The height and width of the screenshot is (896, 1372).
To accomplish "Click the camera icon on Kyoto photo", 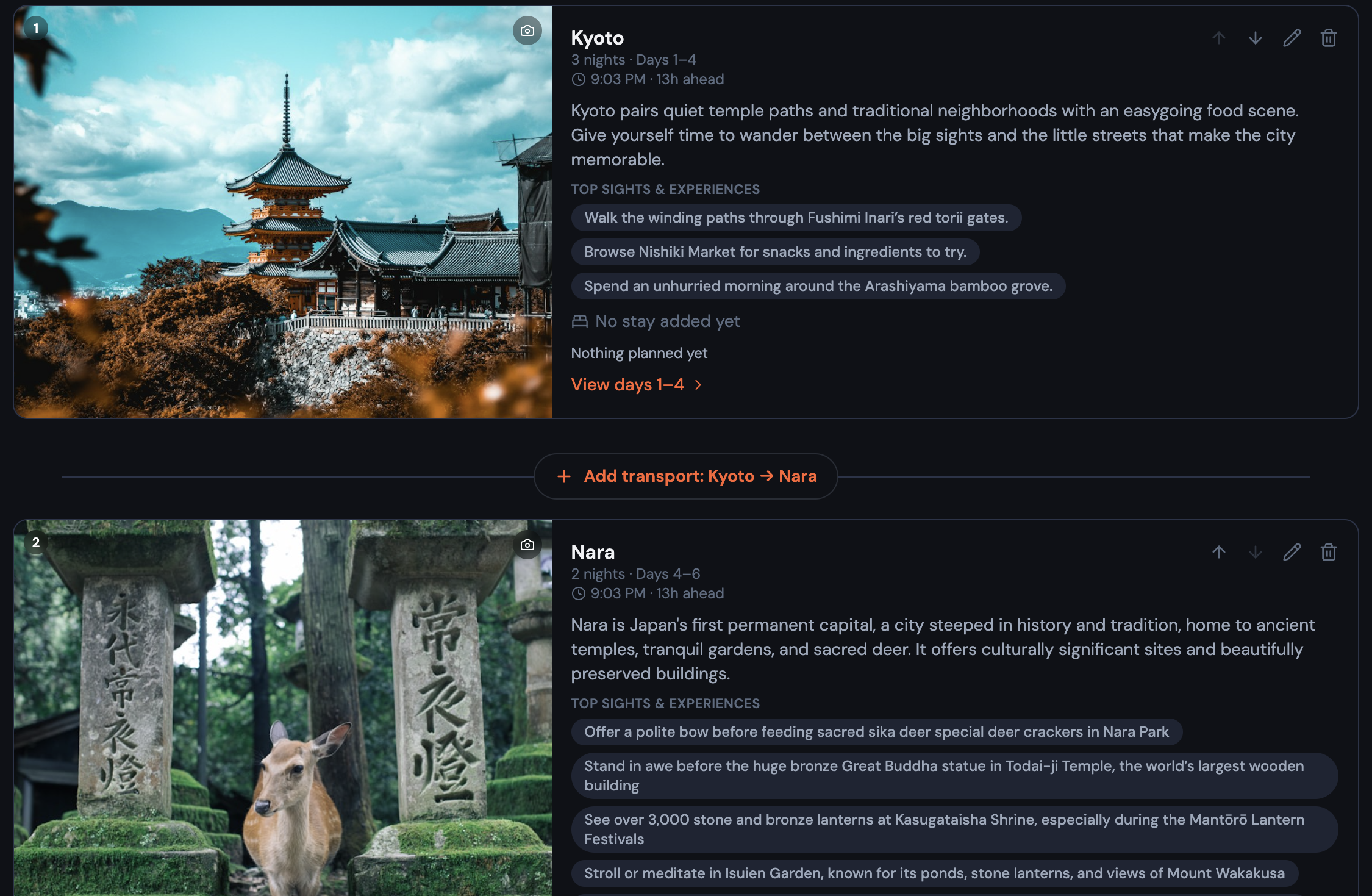I will 527,30.
